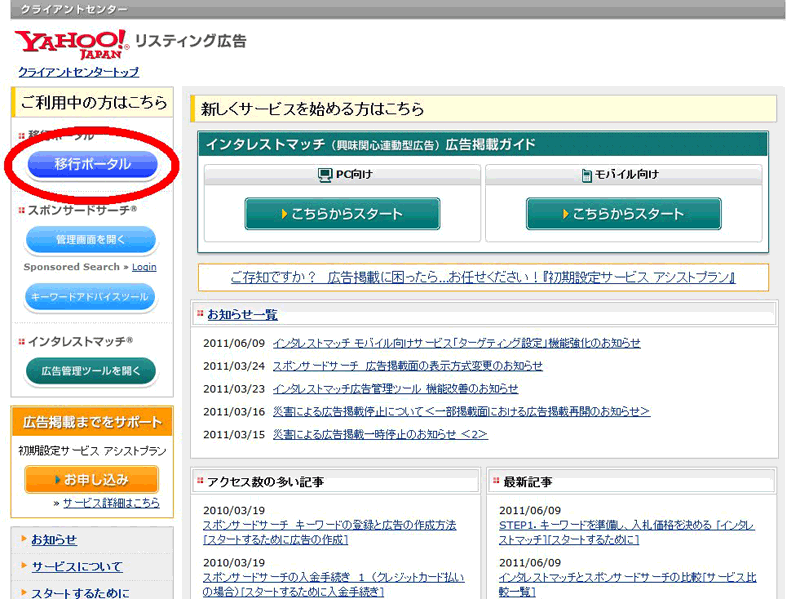Start the PC向け guide with こちらからスタート
The width and height of the screenshot is (800, 599).
coord(342,214)
